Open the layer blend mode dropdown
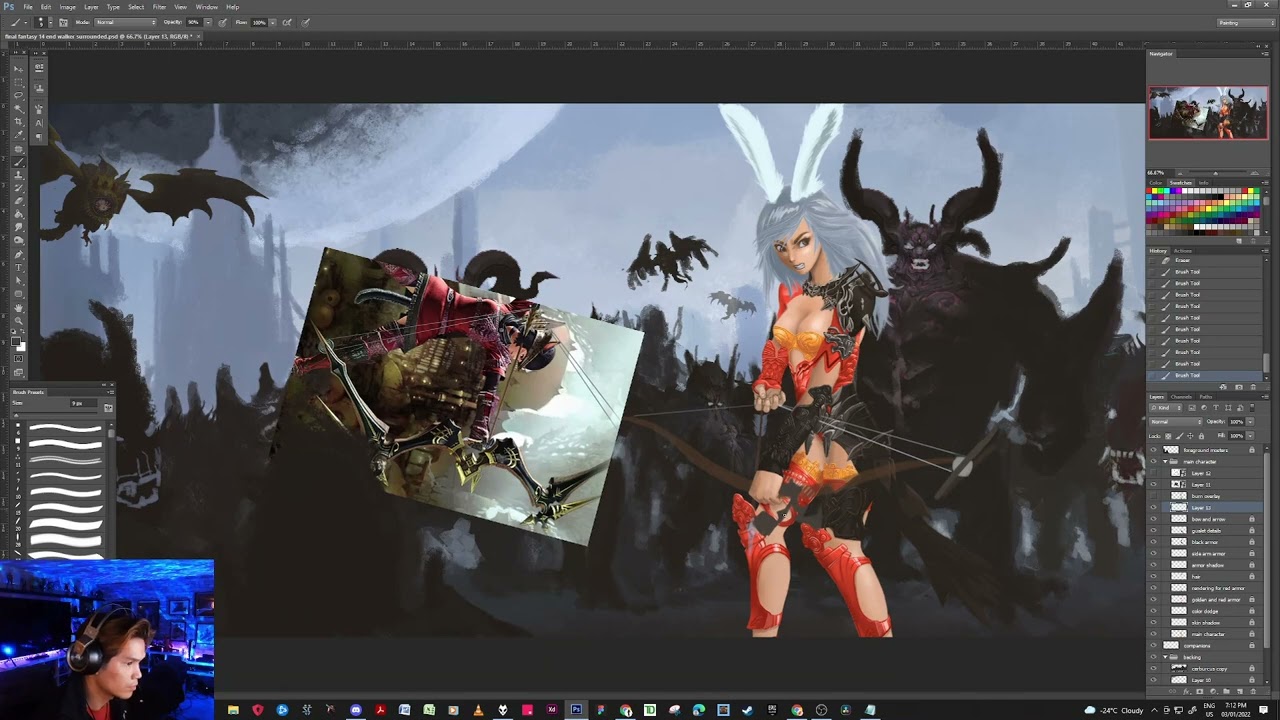The width and height of the screenshot is (1280, 720). click(1176, 421)
